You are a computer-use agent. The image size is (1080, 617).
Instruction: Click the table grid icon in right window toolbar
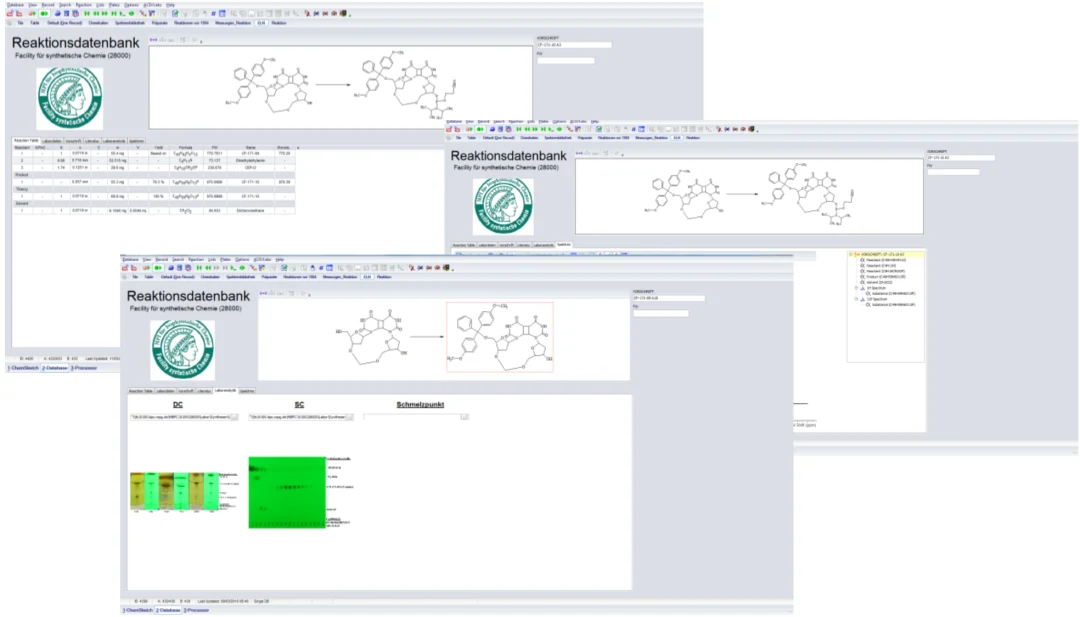pos(641,129)
